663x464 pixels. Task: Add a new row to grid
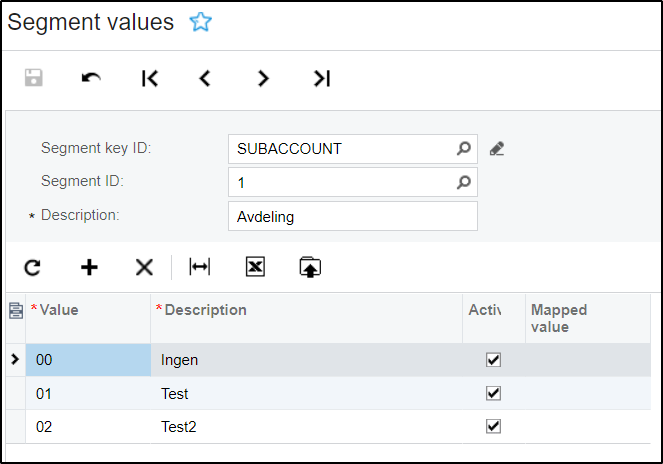pos(89,267)
